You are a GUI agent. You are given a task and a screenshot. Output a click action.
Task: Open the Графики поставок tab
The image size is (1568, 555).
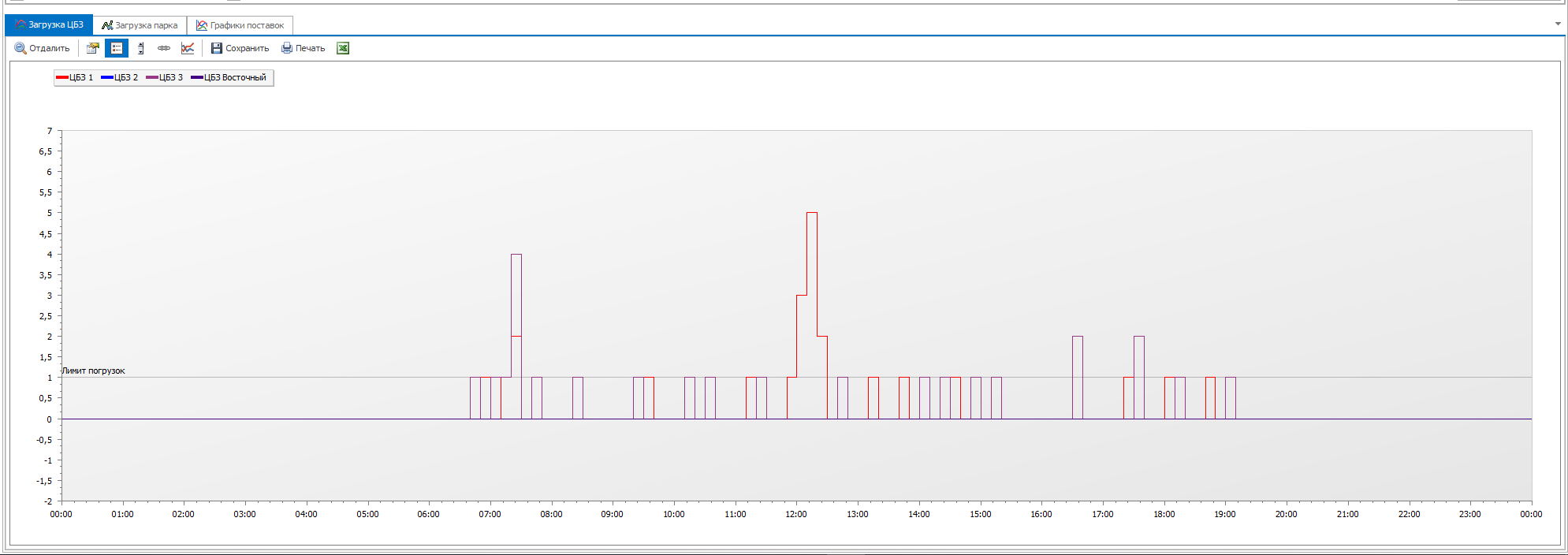[x=240, y=25]
